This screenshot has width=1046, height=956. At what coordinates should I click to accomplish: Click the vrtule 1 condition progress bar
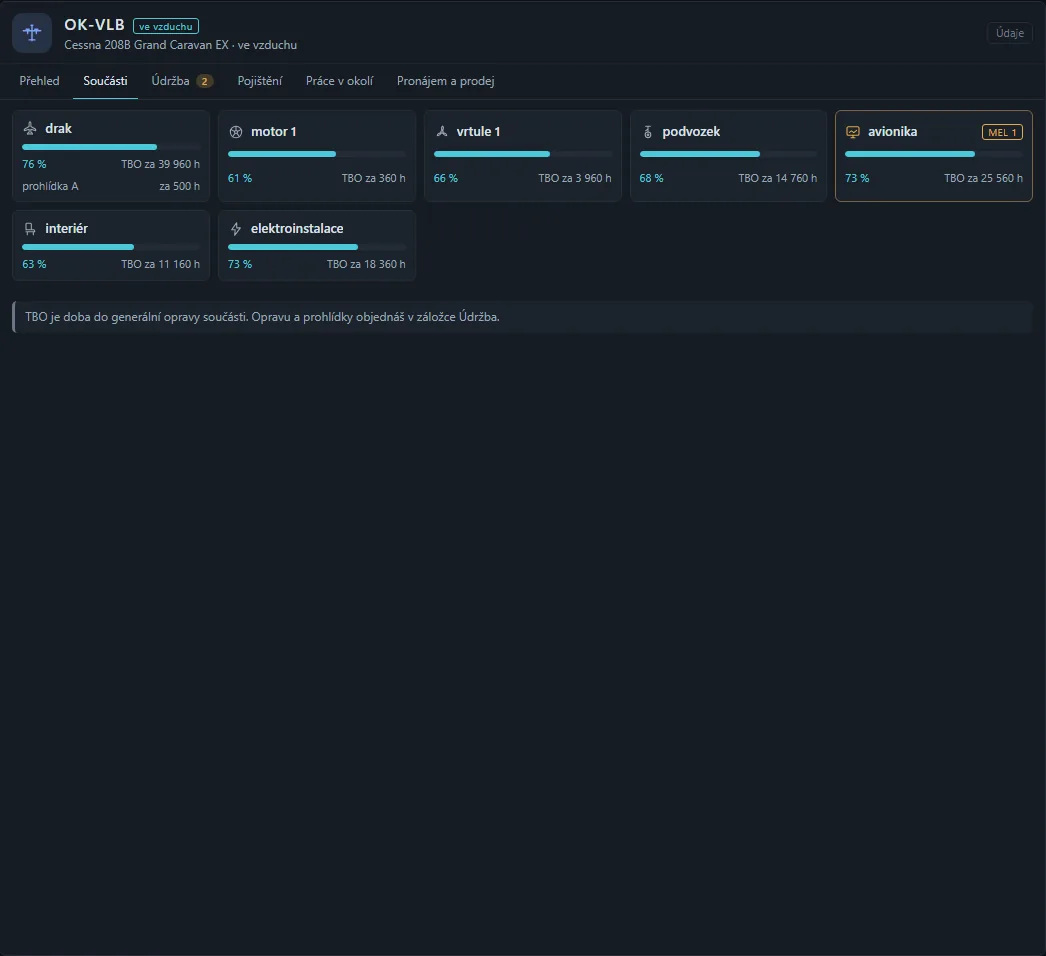coord(522,154)
